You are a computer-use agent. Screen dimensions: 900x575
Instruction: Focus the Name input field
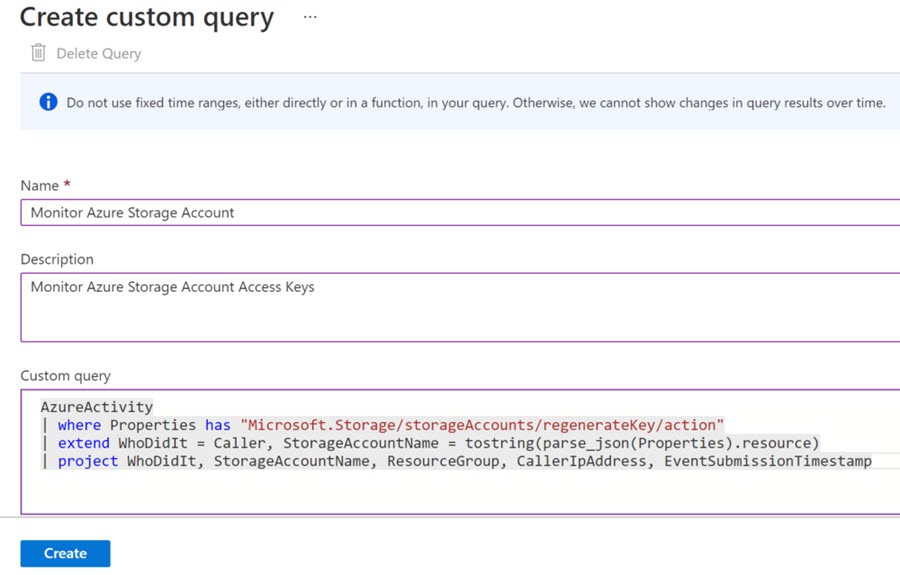click(x=460, y=212)
